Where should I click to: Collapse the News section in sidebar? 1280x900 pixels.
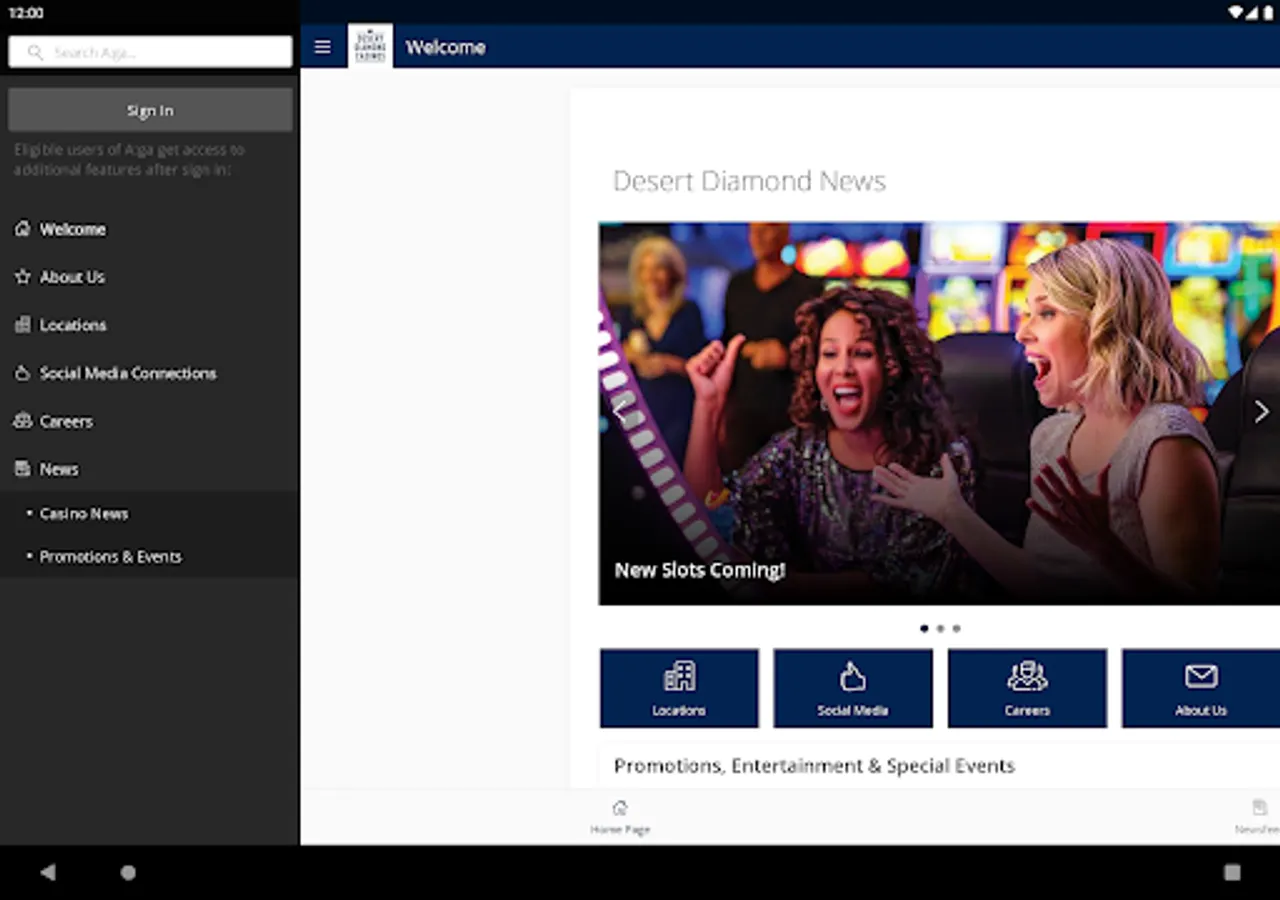(x=58, y=468)
